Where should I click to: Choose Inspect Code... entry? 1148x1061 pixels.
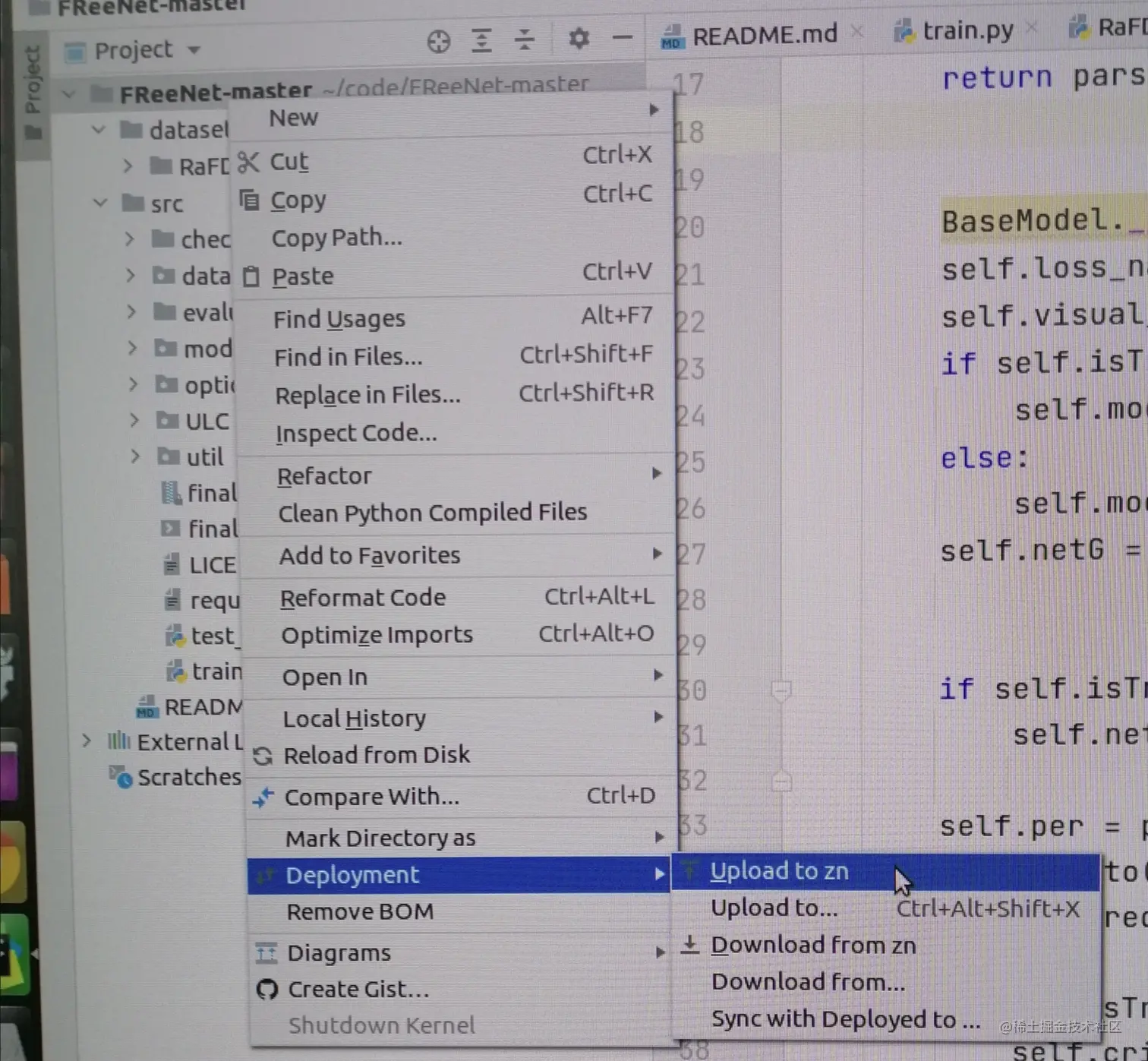tap(455, 432)
